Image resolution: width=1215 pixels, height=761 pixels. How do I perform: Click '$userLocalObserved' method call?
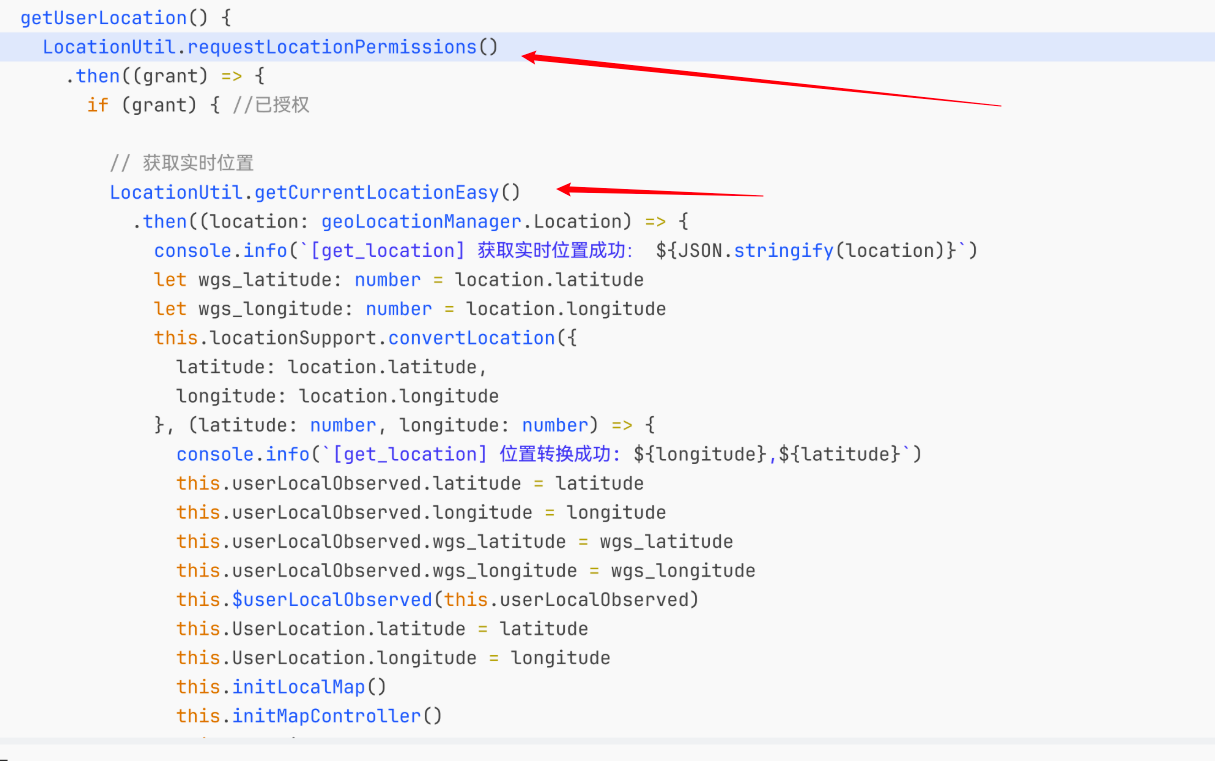click(332, 599)
